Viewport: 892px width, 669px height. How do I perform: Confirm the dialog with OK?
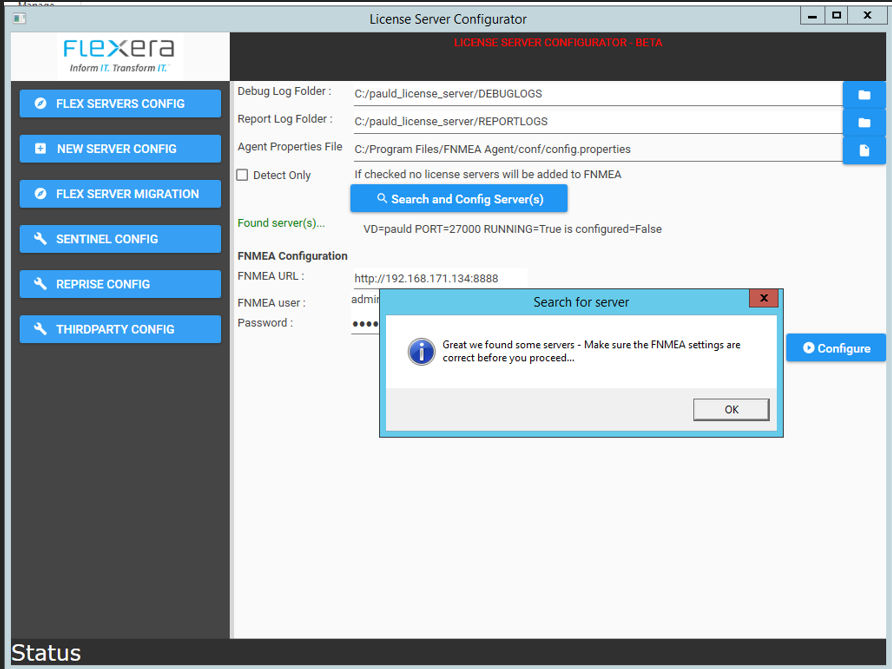point(731,409)
